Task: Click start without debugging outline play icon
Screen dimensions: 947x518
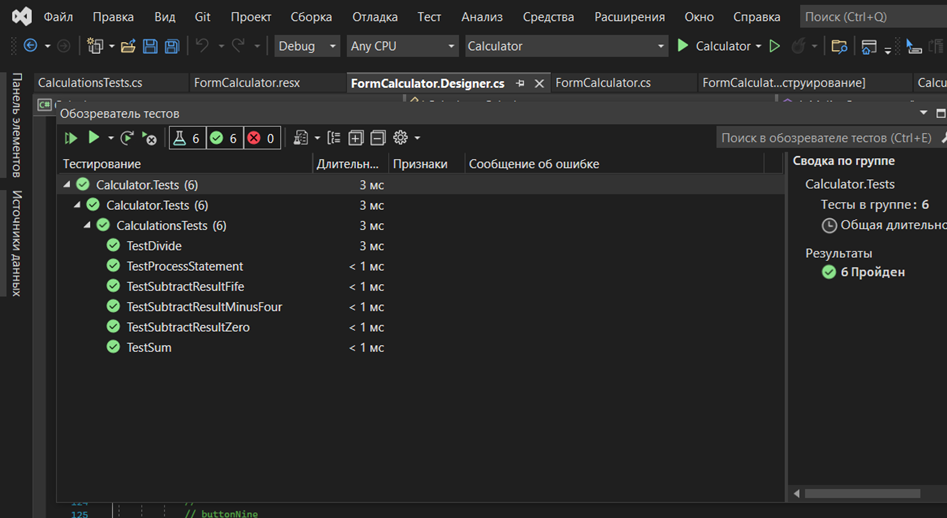Action: 774,46
